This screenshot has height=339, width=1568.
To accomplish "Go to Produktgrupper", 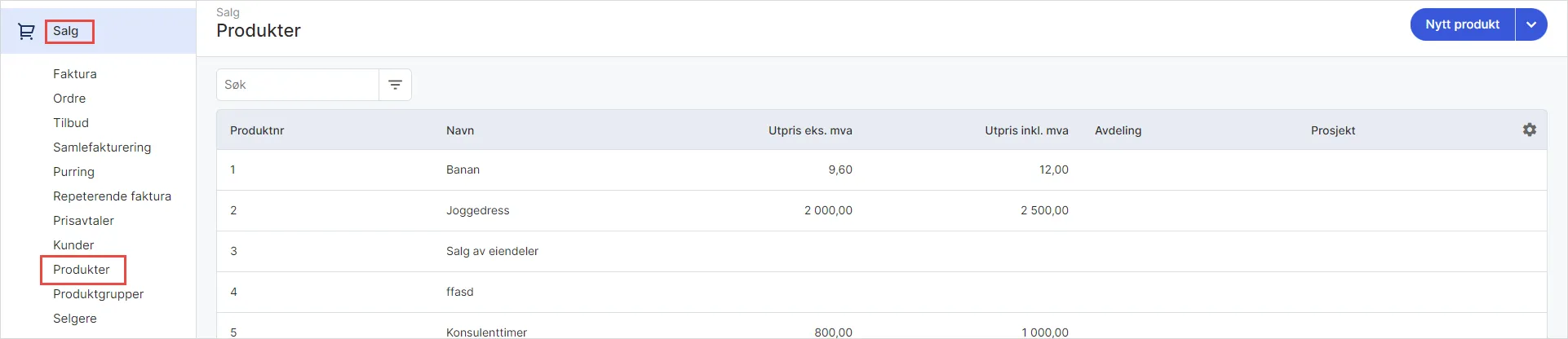I will [x=98, y=294].
